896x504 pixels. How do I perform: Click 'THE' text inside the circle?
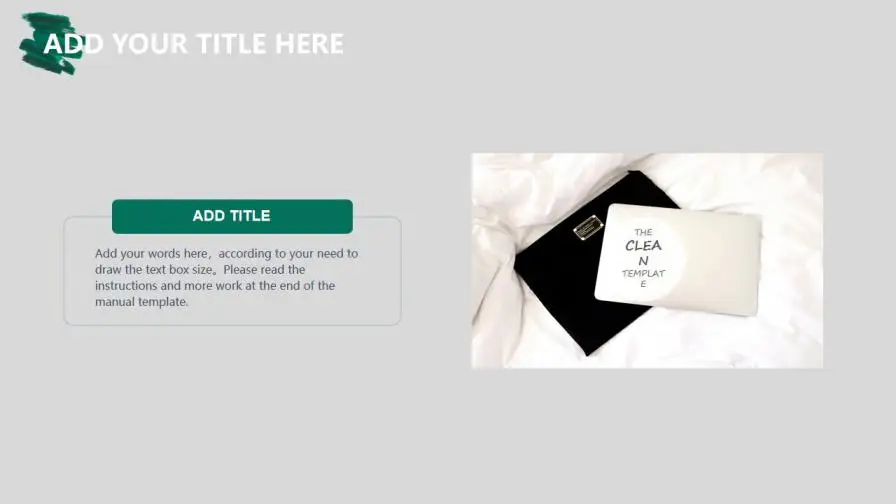click(643, 232)
